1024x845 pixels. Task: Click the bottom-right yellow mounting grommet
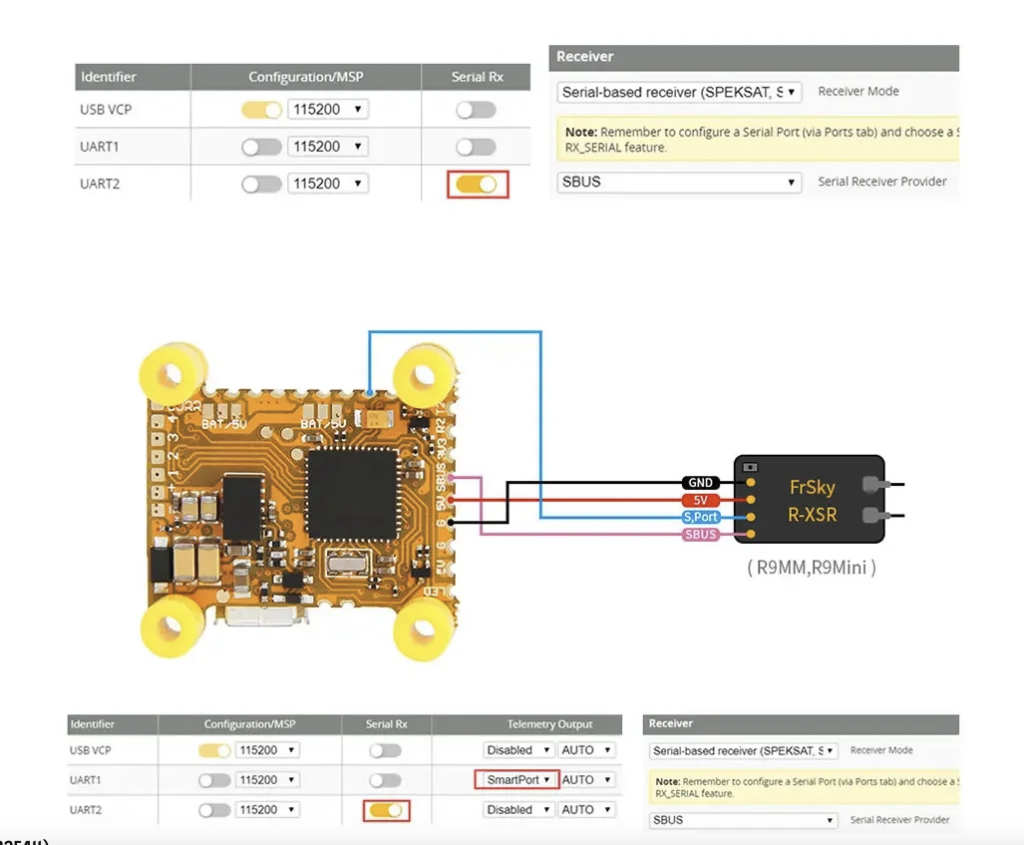tap(425, 627)
